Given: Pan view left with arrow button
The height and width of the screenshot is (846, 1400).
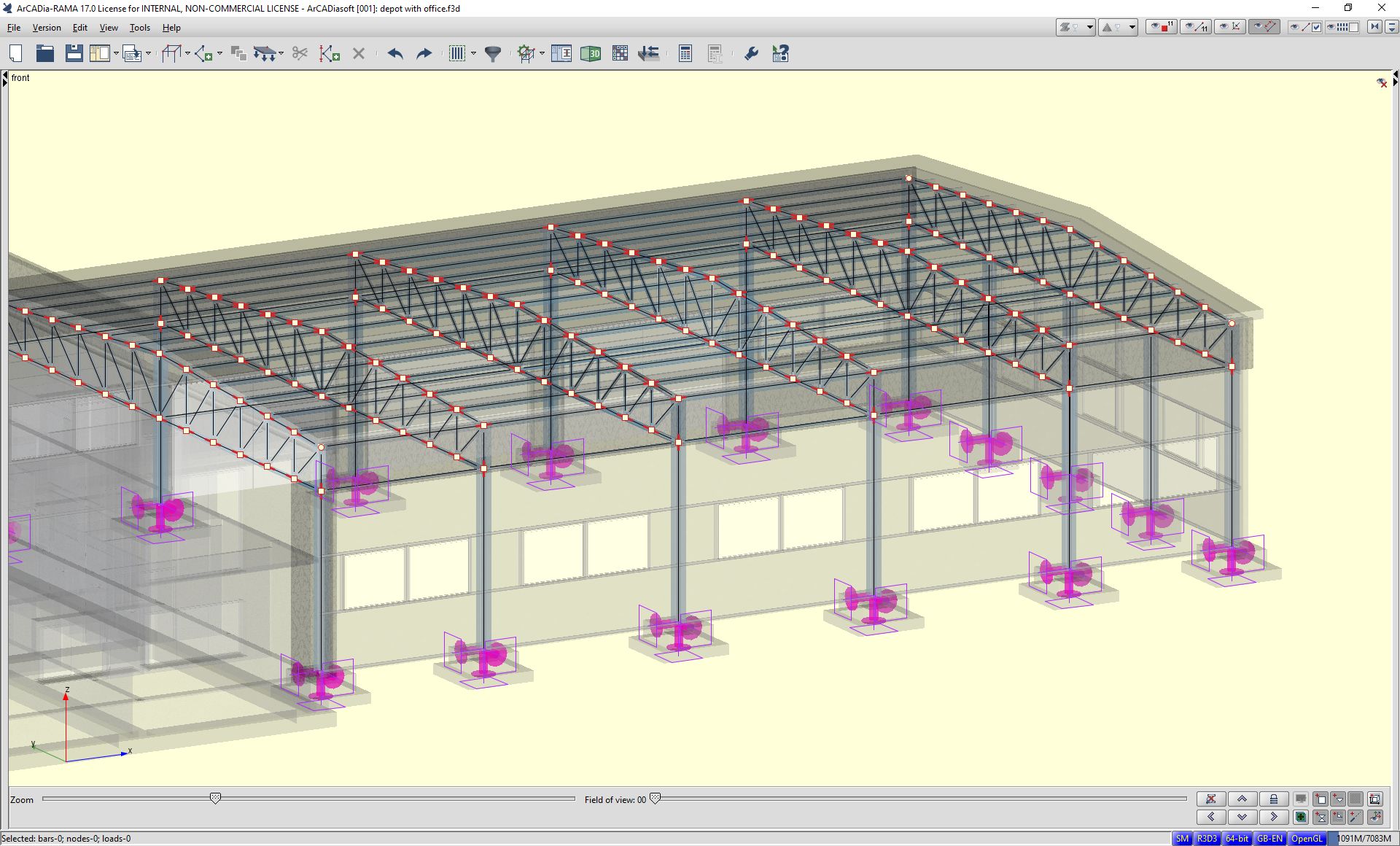Looking at the screenshot, I should tap(1211, 817).
